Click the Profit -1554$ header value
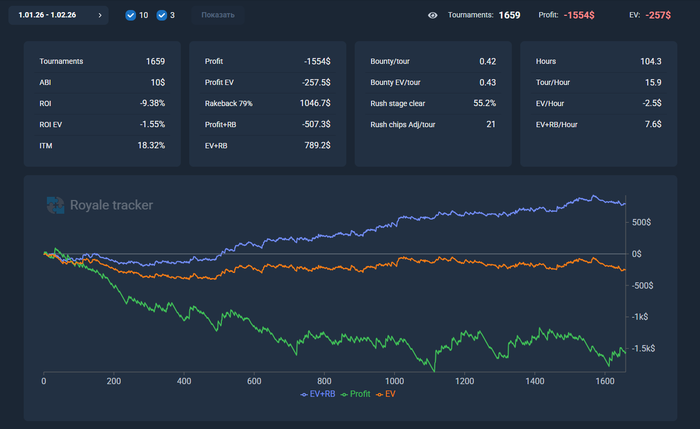This screenshot has width=700, height=429. 580,16
